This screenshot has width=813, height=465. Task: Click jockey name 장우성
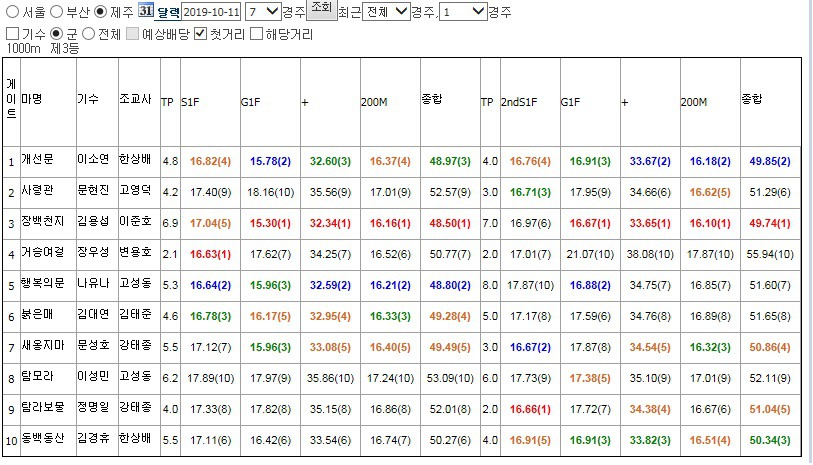[x=93, y=252]
